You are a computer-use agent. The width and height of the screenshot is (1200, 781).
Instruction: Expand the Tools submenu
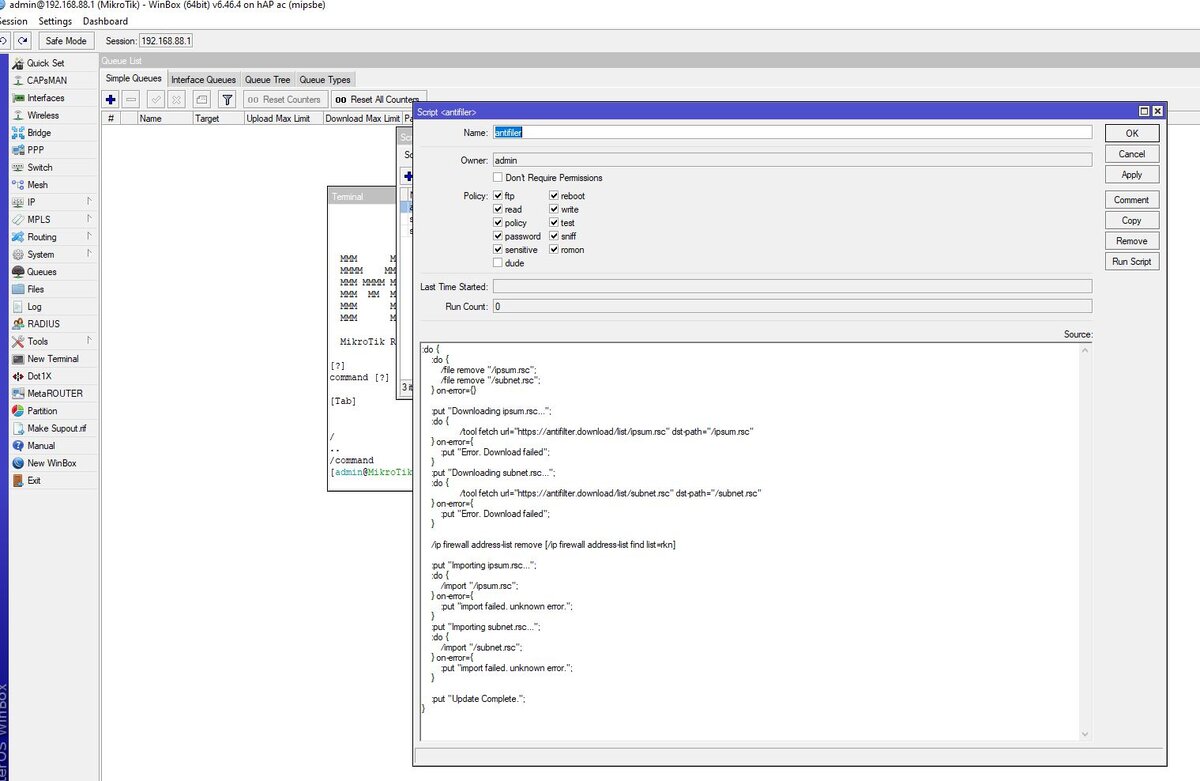[x=54, y=341]
